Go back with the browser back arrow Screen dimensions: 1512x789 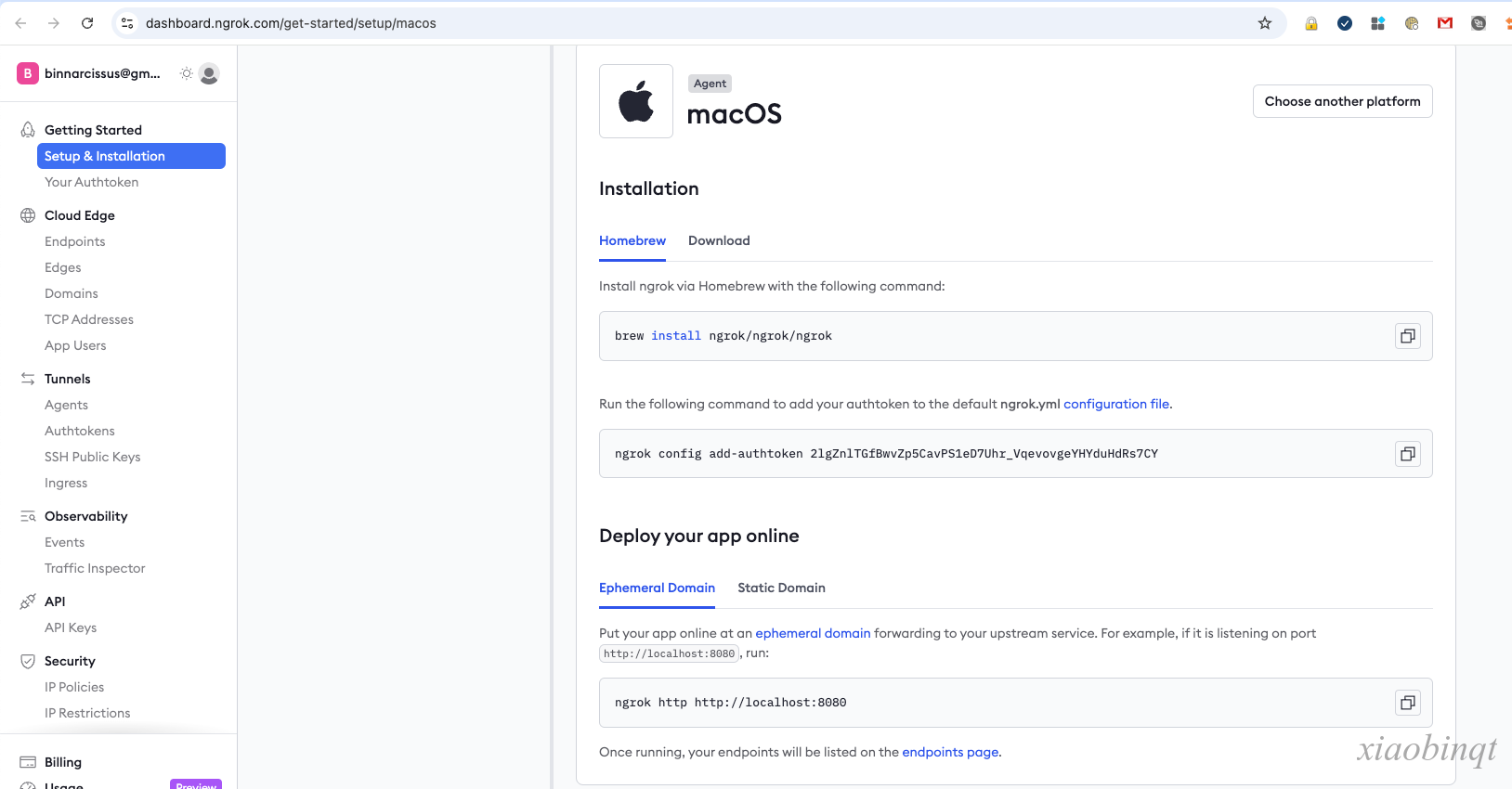pos(20,23)
